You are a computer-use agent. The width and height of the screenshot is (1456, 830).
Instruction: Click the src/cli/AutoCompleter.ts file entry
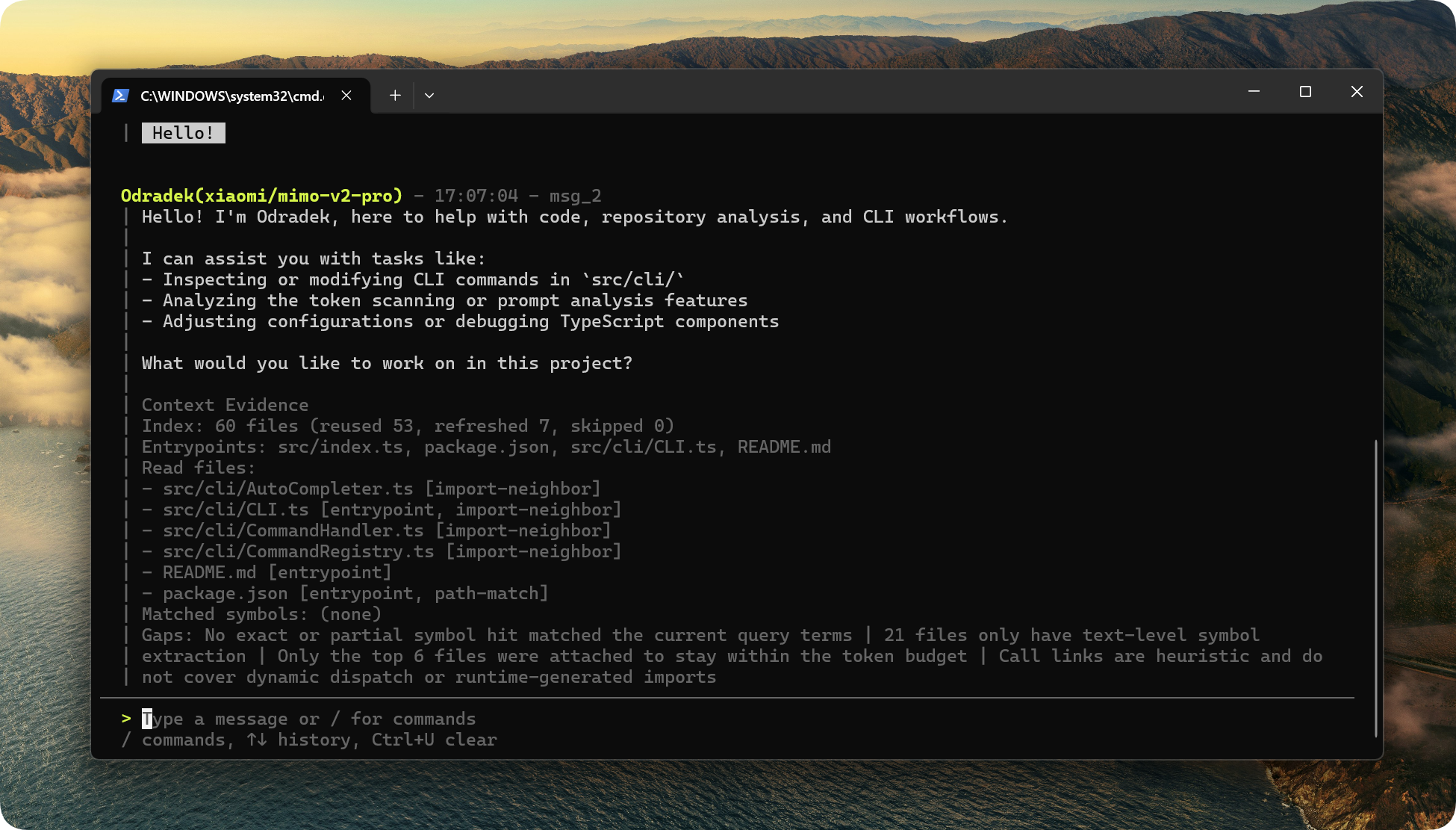pos(287,489)
